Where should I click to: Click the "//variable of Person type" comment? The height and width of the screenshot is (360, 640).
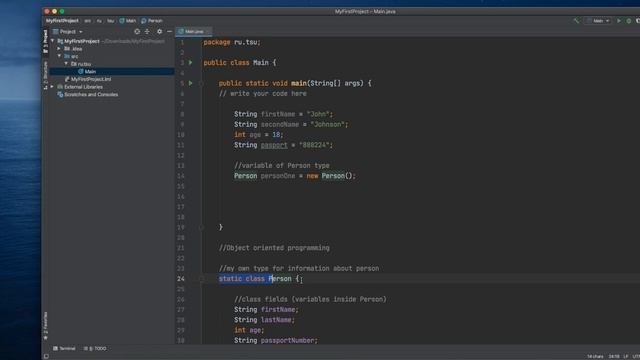(x=282, y=165)
